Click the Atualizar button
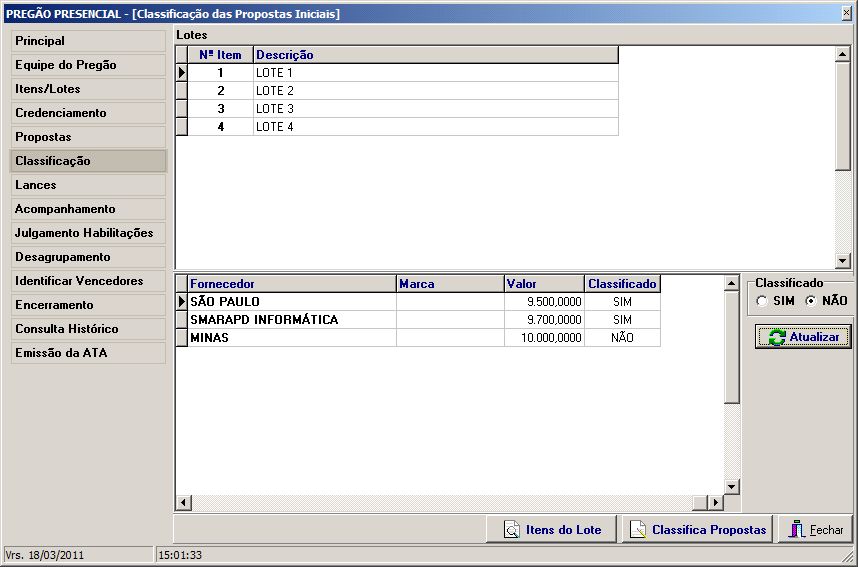Image resolution: width=858 pixels, height=567 pixels. (x=803, y=337)
